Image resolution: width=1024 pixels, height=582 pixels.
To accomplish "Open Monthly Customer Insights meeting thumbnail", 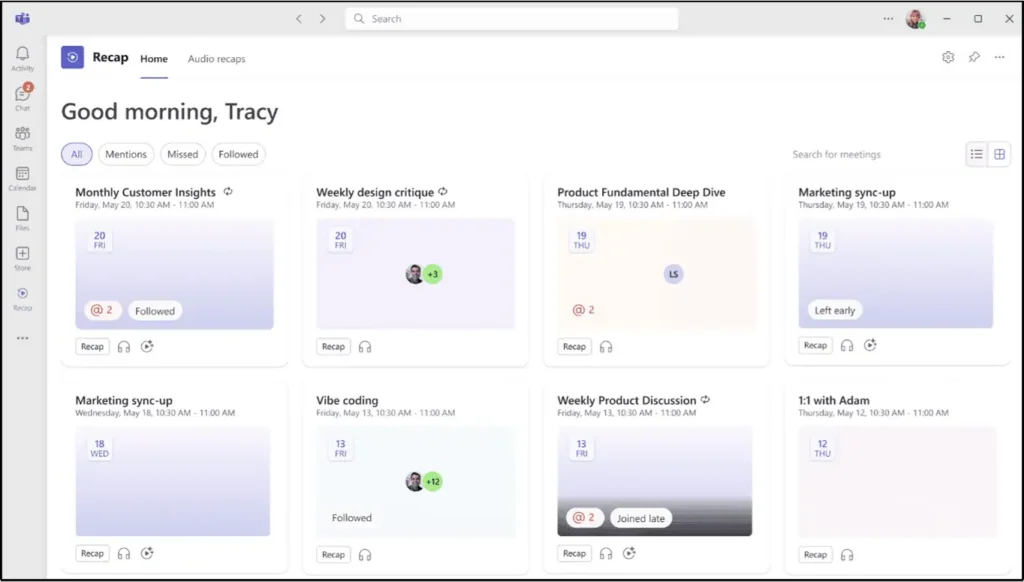I will click(x=174, y=274).
